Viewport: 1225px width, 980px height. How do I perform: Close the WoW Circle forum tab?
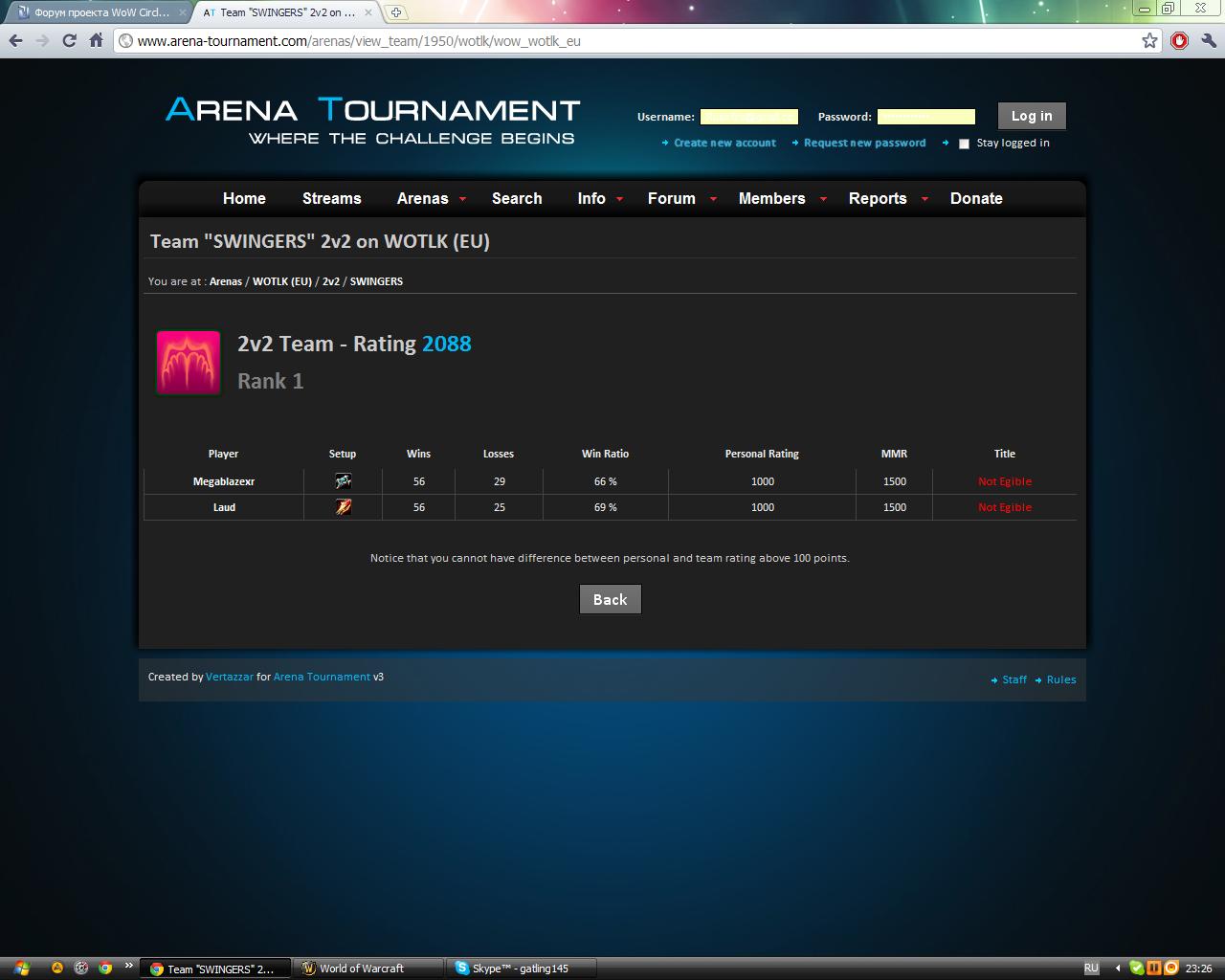(x=183, y=12)
